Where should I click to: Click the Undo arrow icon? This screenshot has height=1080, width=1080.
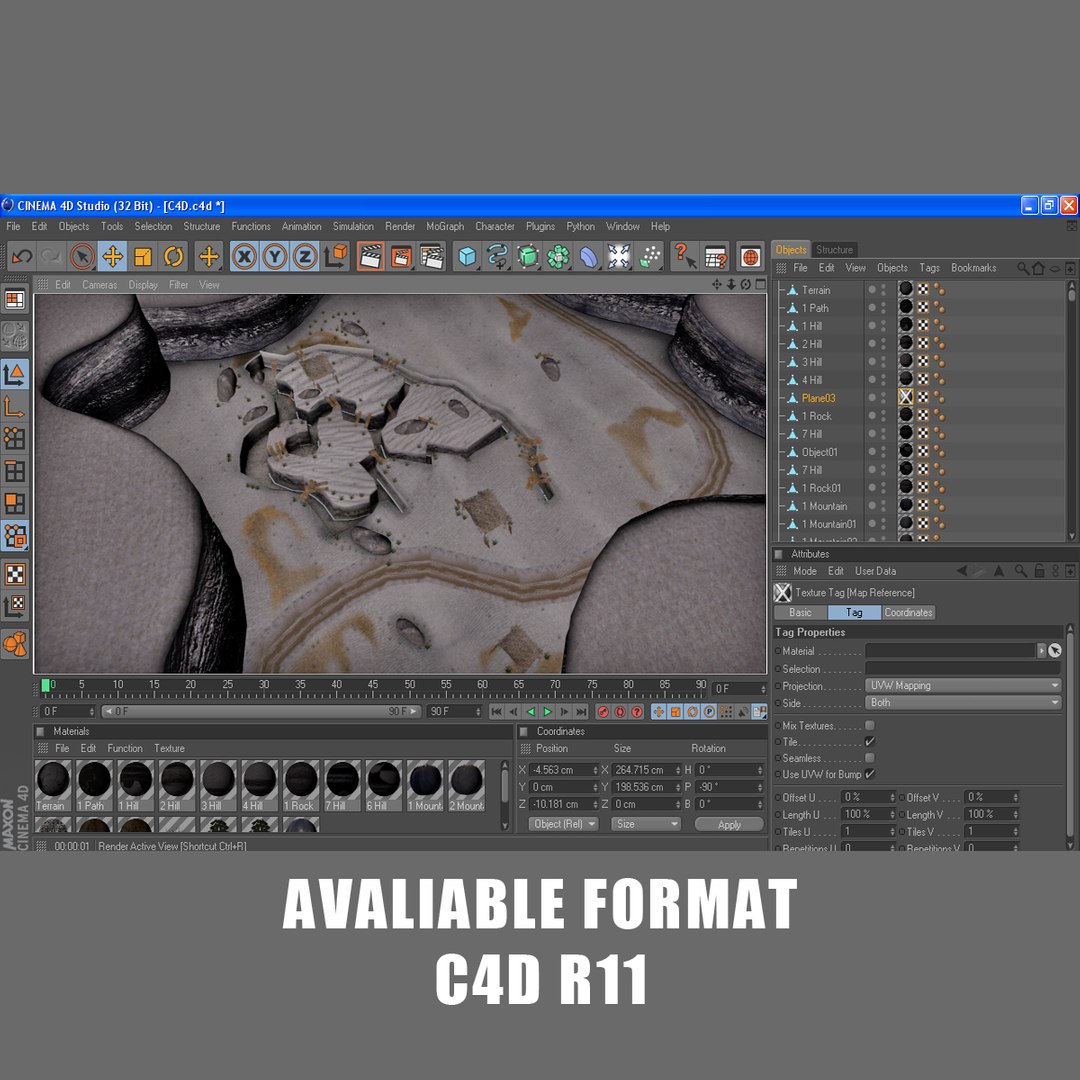(x=22, y=257)
